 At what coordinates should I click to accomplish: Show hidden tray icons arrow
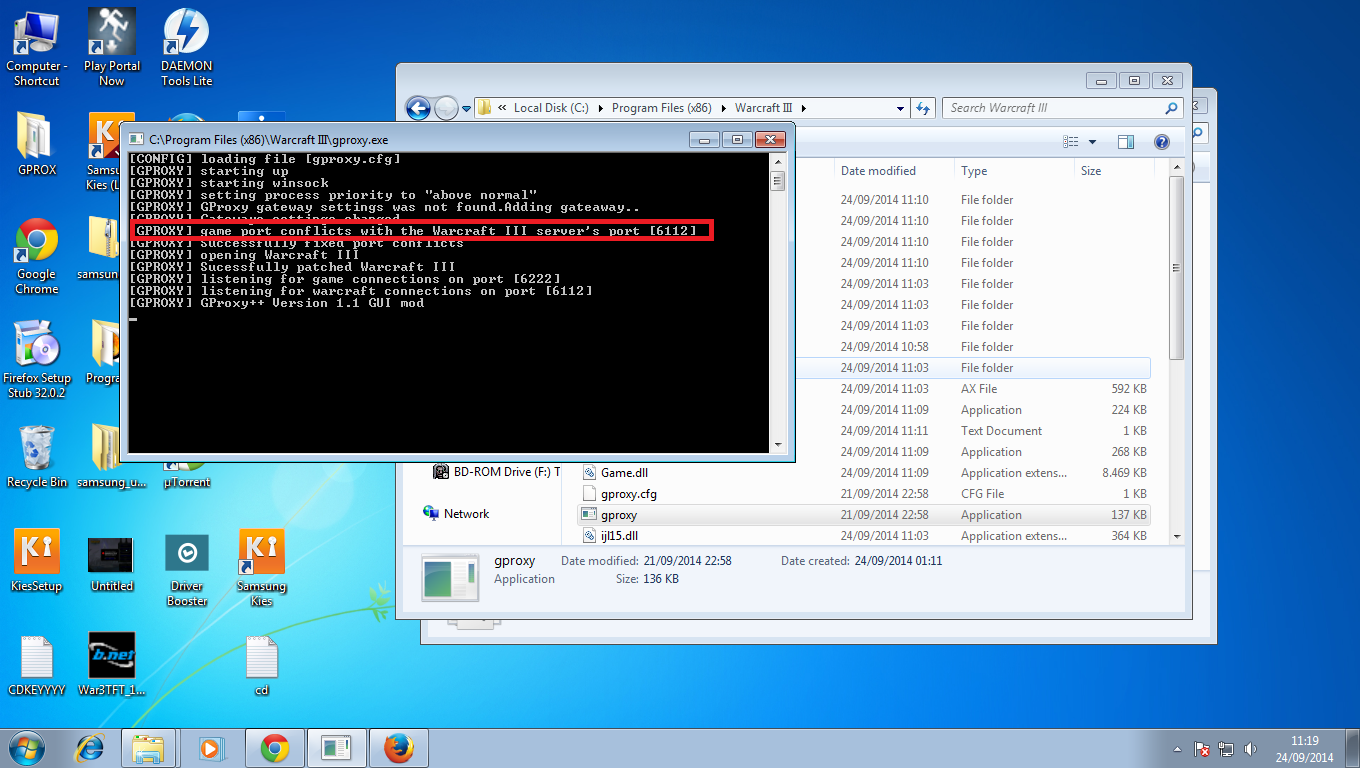coord(1177,749)
